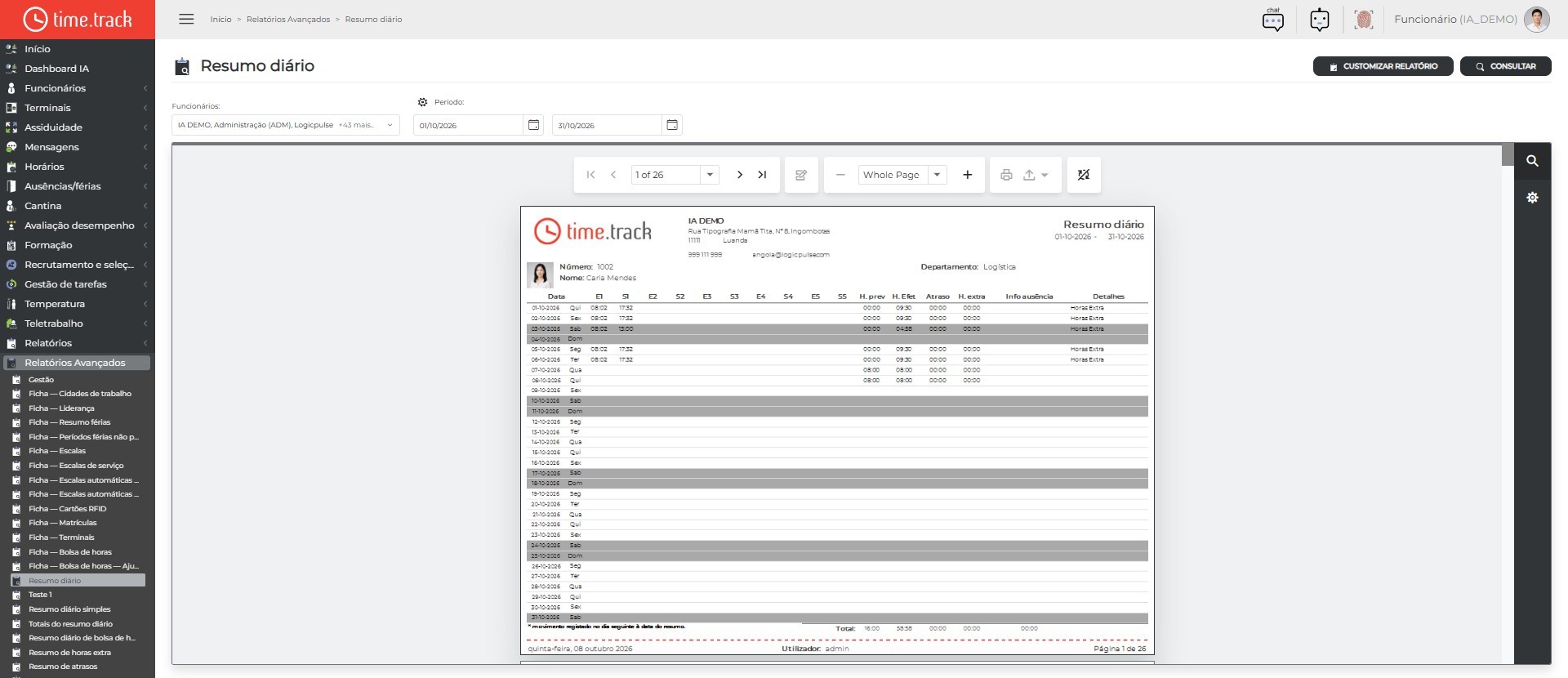Open the Relatórios Avançados sidebar section
1568x678 pixels.
coord(77,363)
